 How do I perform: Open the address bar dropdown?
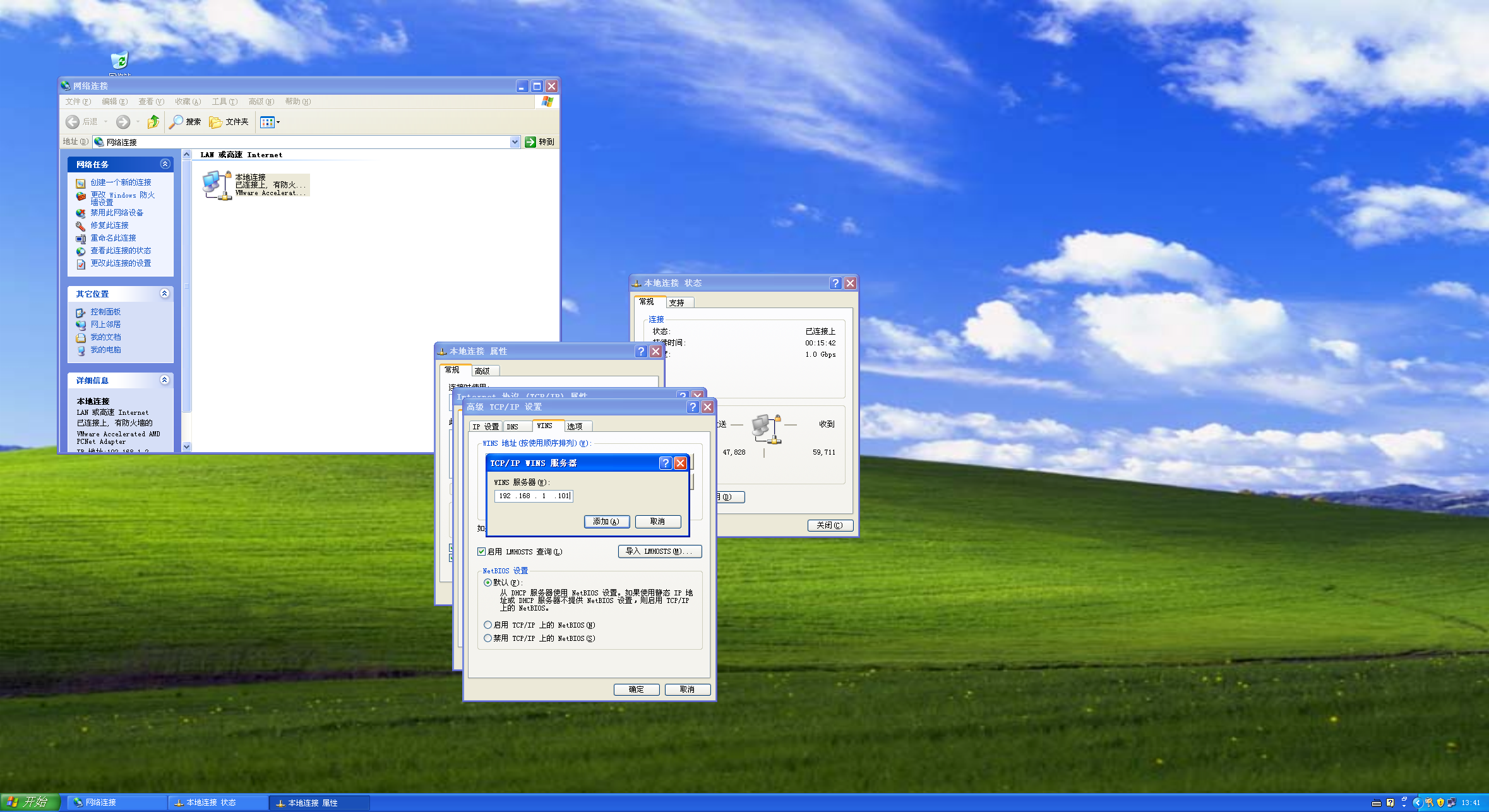[x=515, y=142]
